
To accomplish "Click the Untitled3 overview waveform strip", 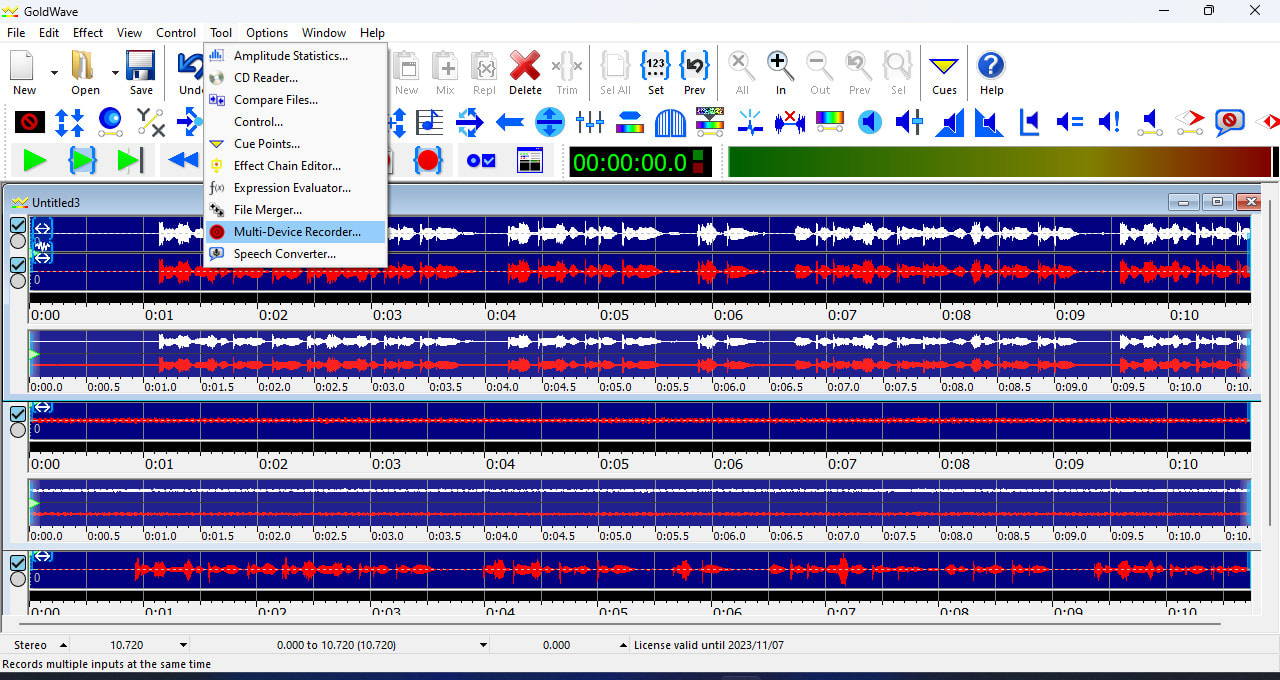I will coord(640,353).
